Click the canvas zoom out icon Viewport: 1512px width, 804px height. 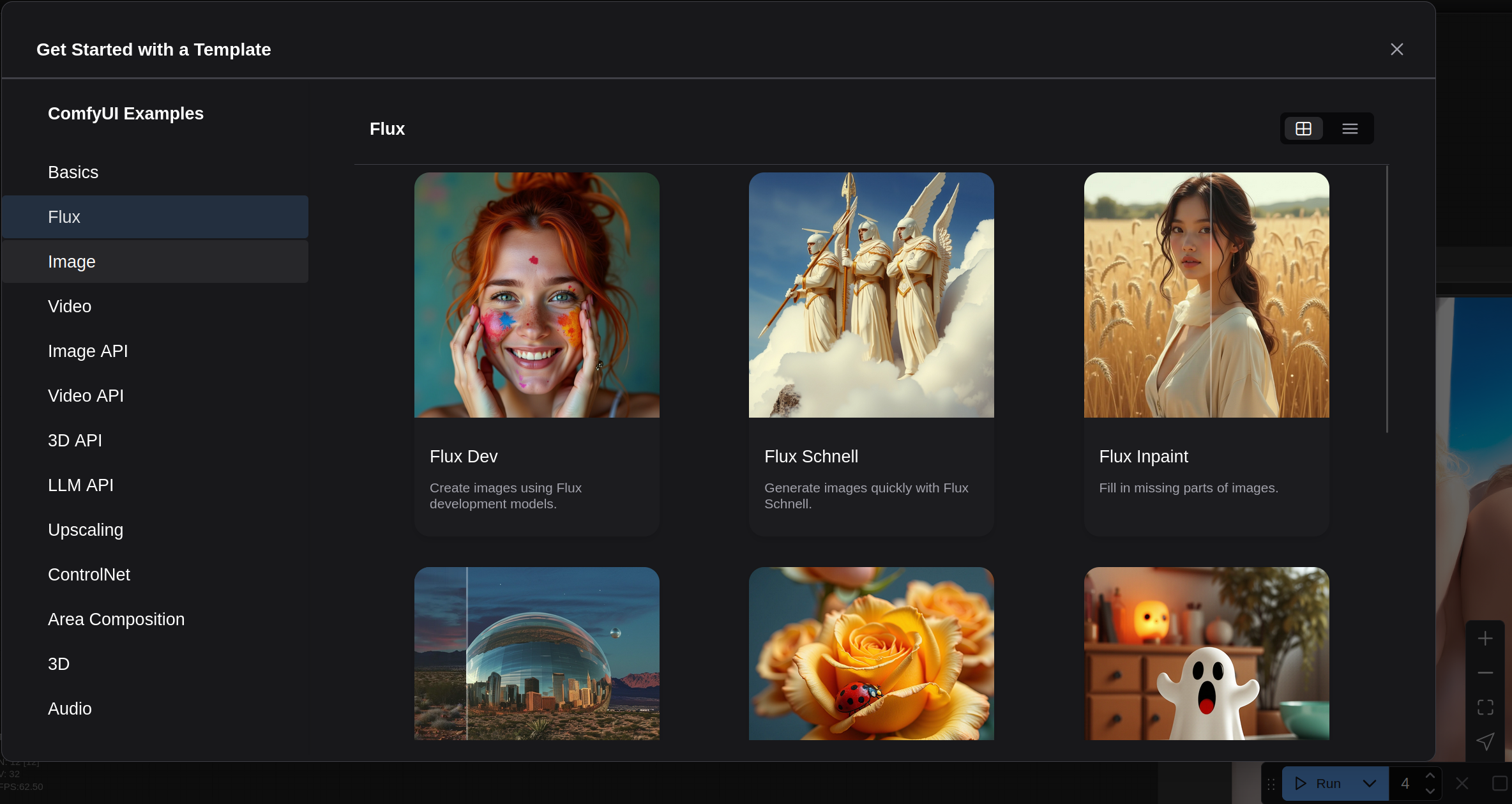pos(1485,673)
